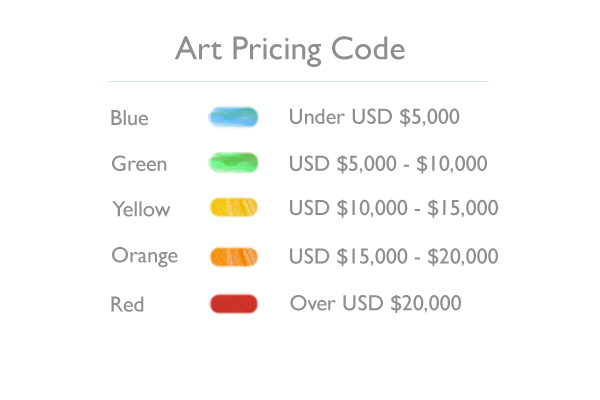Click the orange color swatch

pyautogui.click(x=234, y=256)
